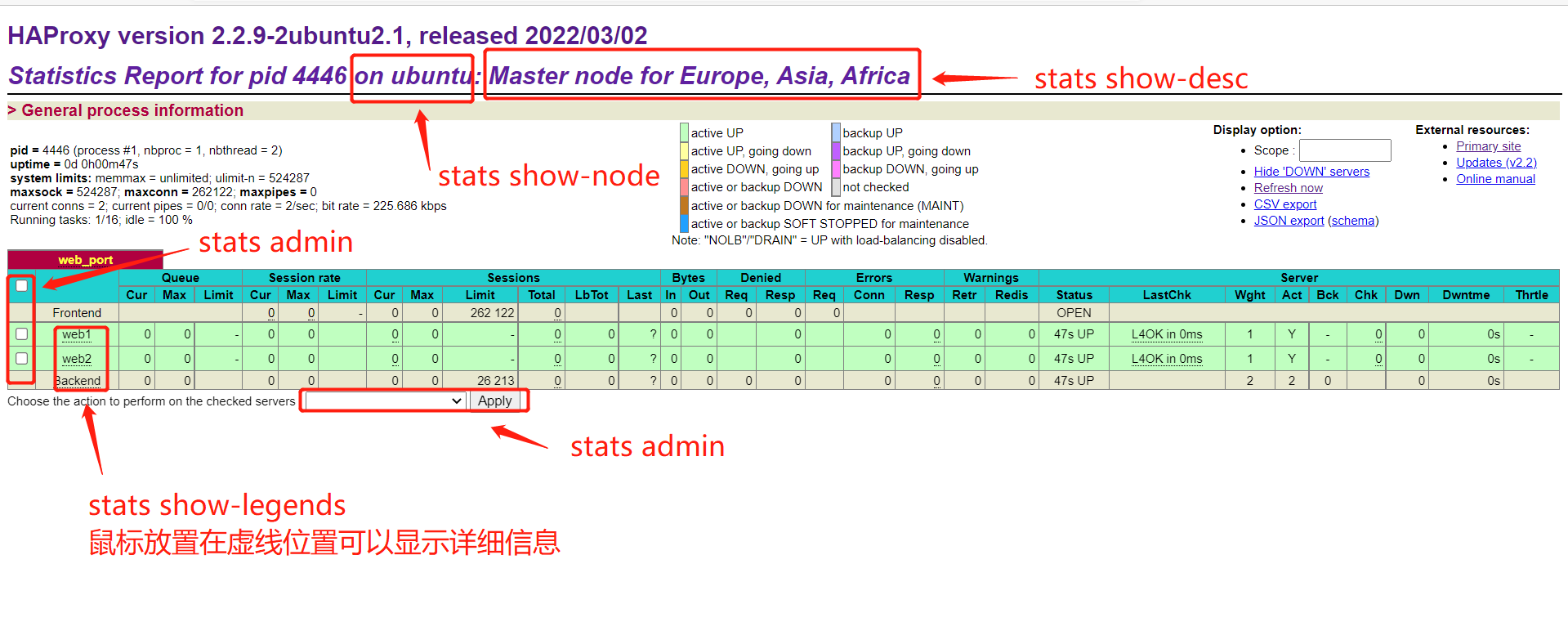Click the 'active UP, going down' legend swatch
This screenshot has width=1568, height=640.
pyautogui.click(x=684, y=150)
